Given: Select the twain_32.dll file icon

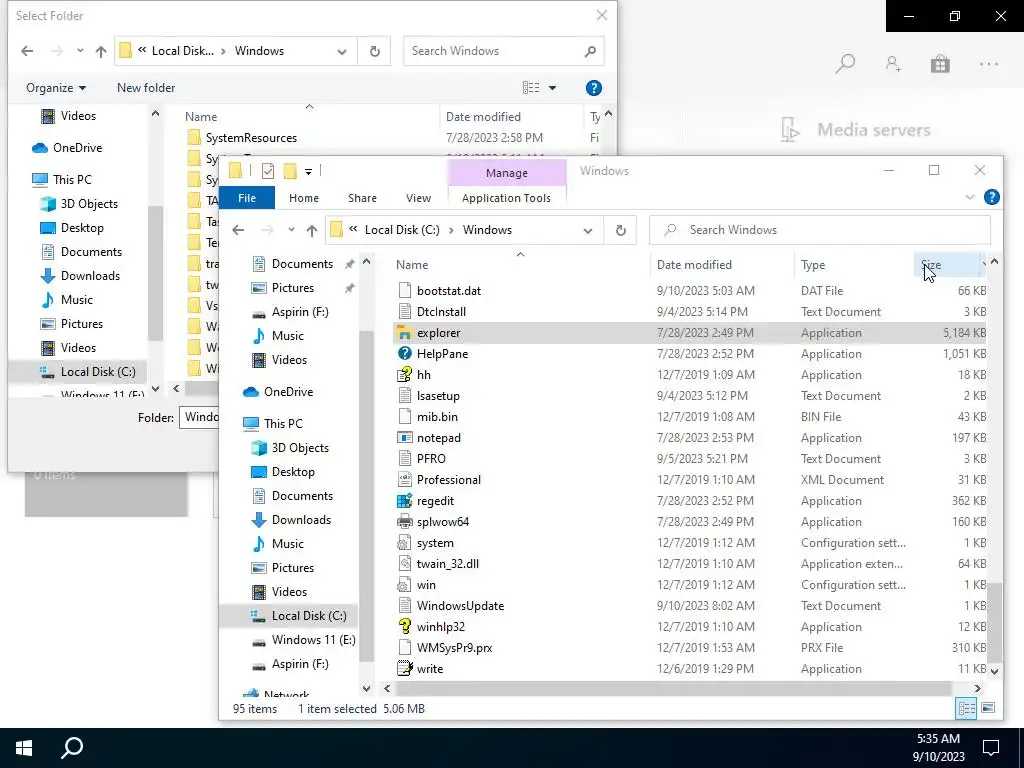Looking at the screenshot, I should pos(405,564).
